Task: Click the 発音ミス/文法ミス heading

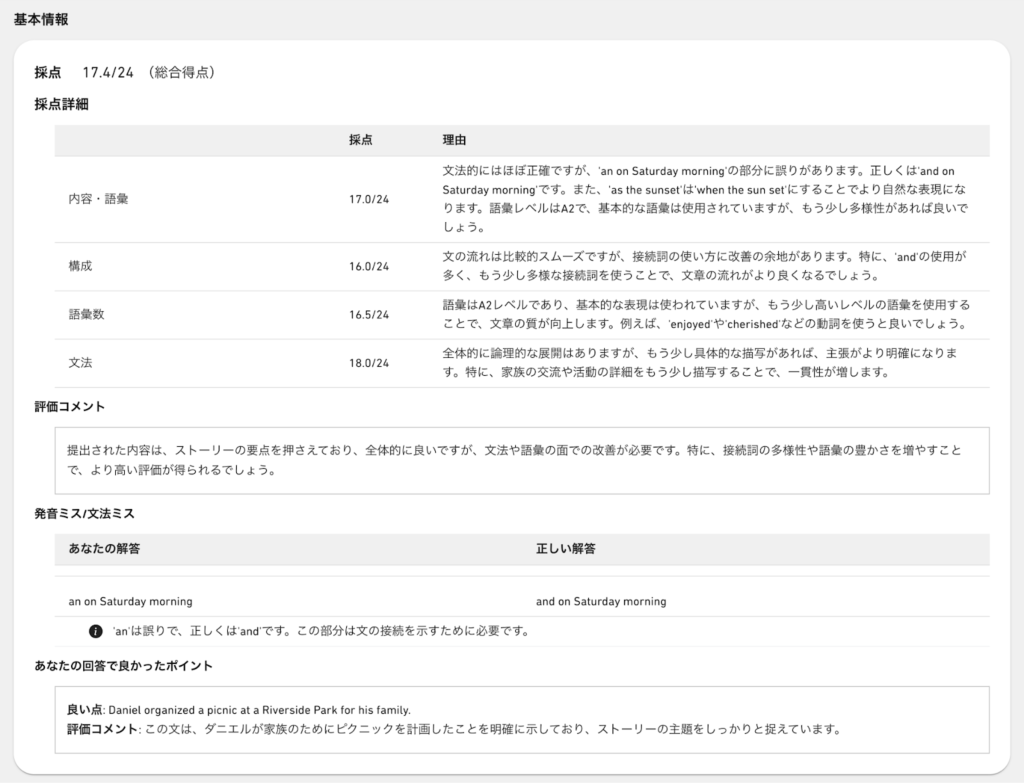Action: (84, 513)
